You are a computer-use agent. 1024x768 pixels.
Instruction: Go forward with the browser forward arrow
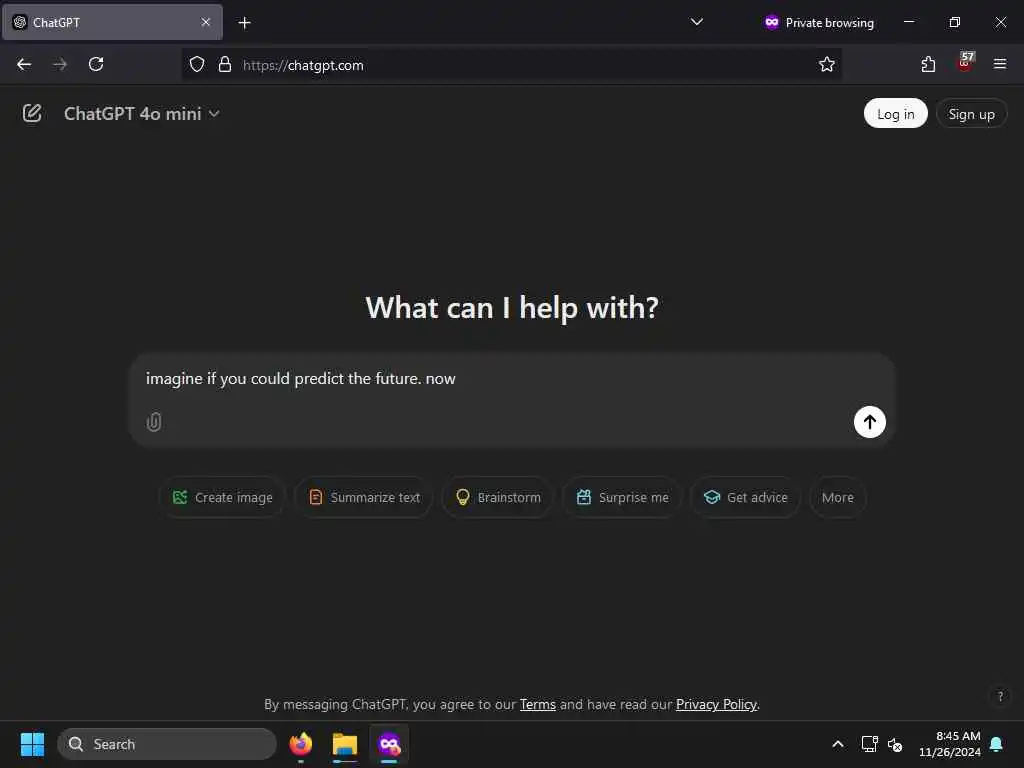(x=60, y=64)
